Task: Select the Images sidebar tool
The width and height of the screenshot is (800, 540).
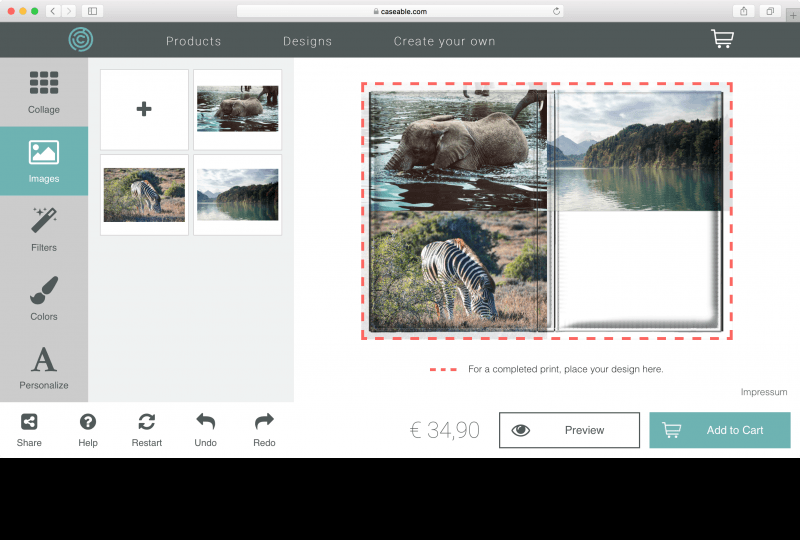Action: [44, 161]
